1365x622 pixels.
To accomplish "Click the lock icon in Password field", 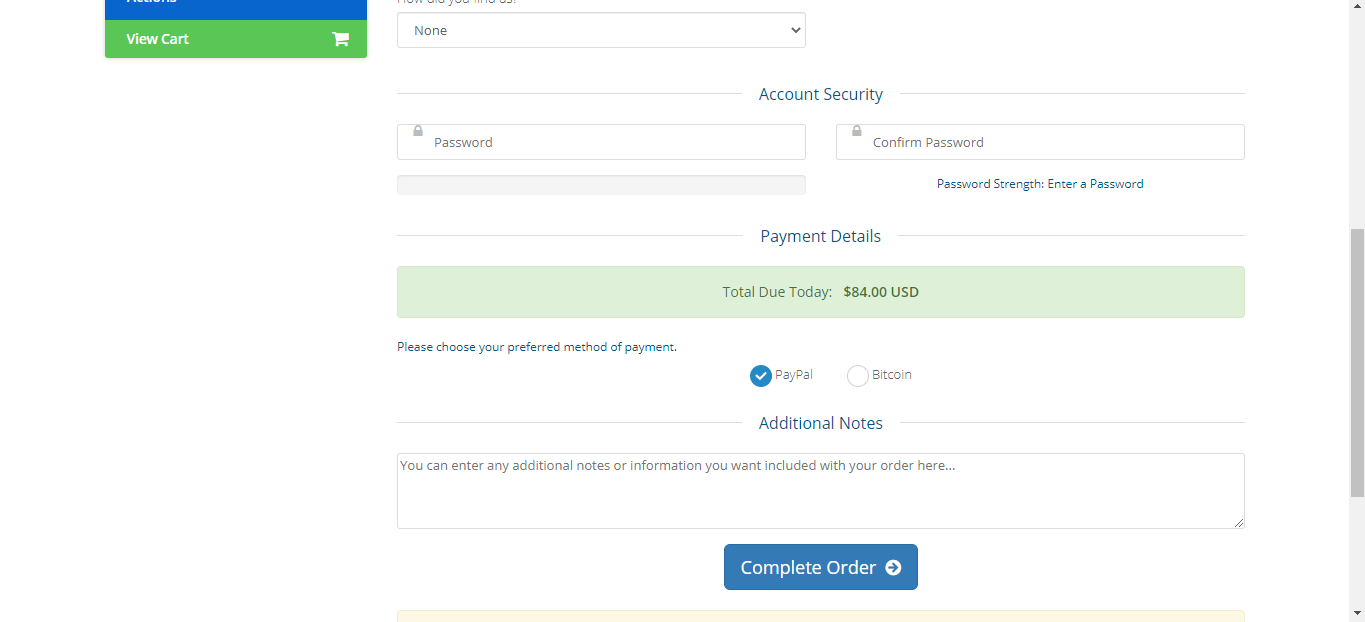I will pyautogui.click(x=418, y=131).
